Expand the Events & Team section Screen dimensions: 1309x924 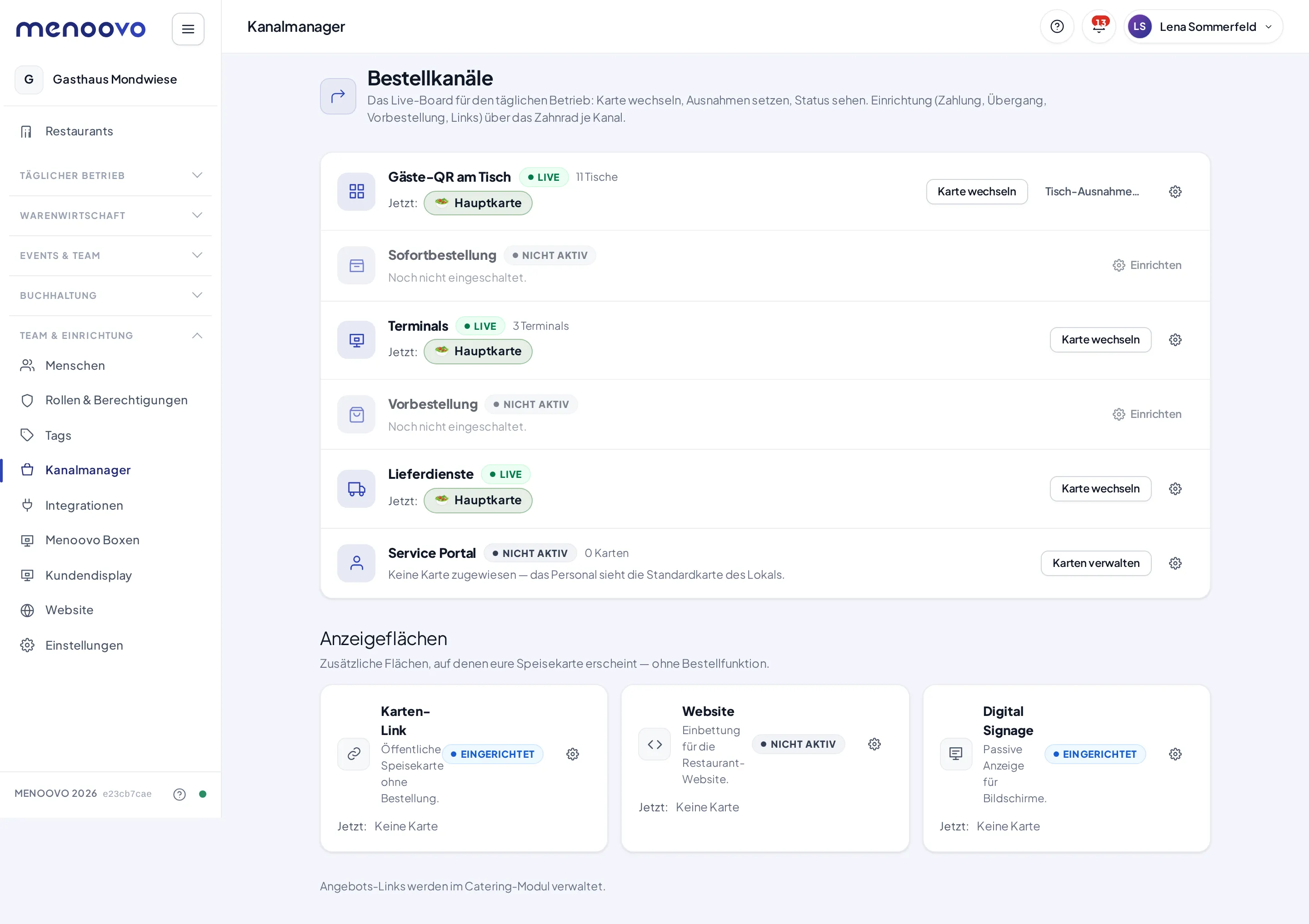(110, 255)
